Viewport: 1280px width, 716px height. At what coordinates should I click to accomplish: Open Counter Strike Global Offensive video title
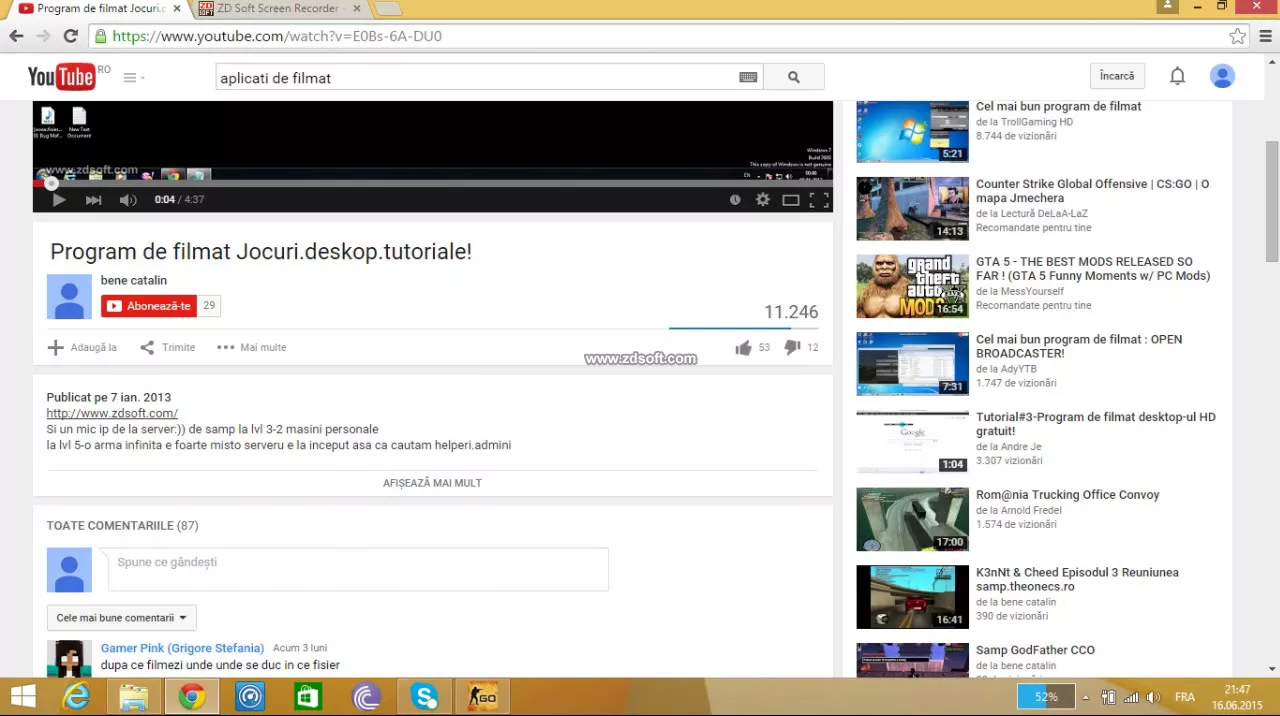point(1092,191)
